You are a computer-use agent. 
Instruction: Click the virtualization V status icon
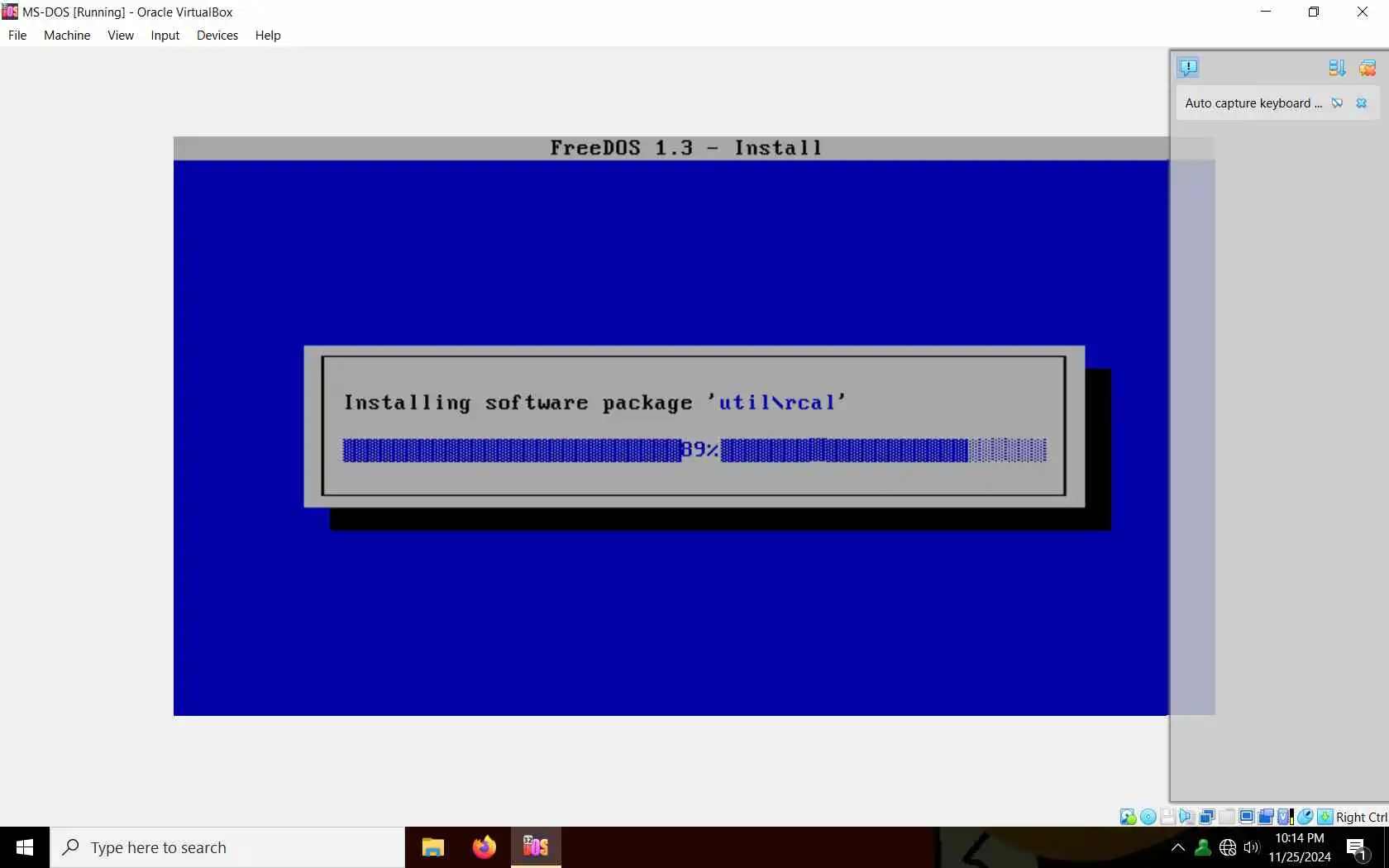(1286, 817)
